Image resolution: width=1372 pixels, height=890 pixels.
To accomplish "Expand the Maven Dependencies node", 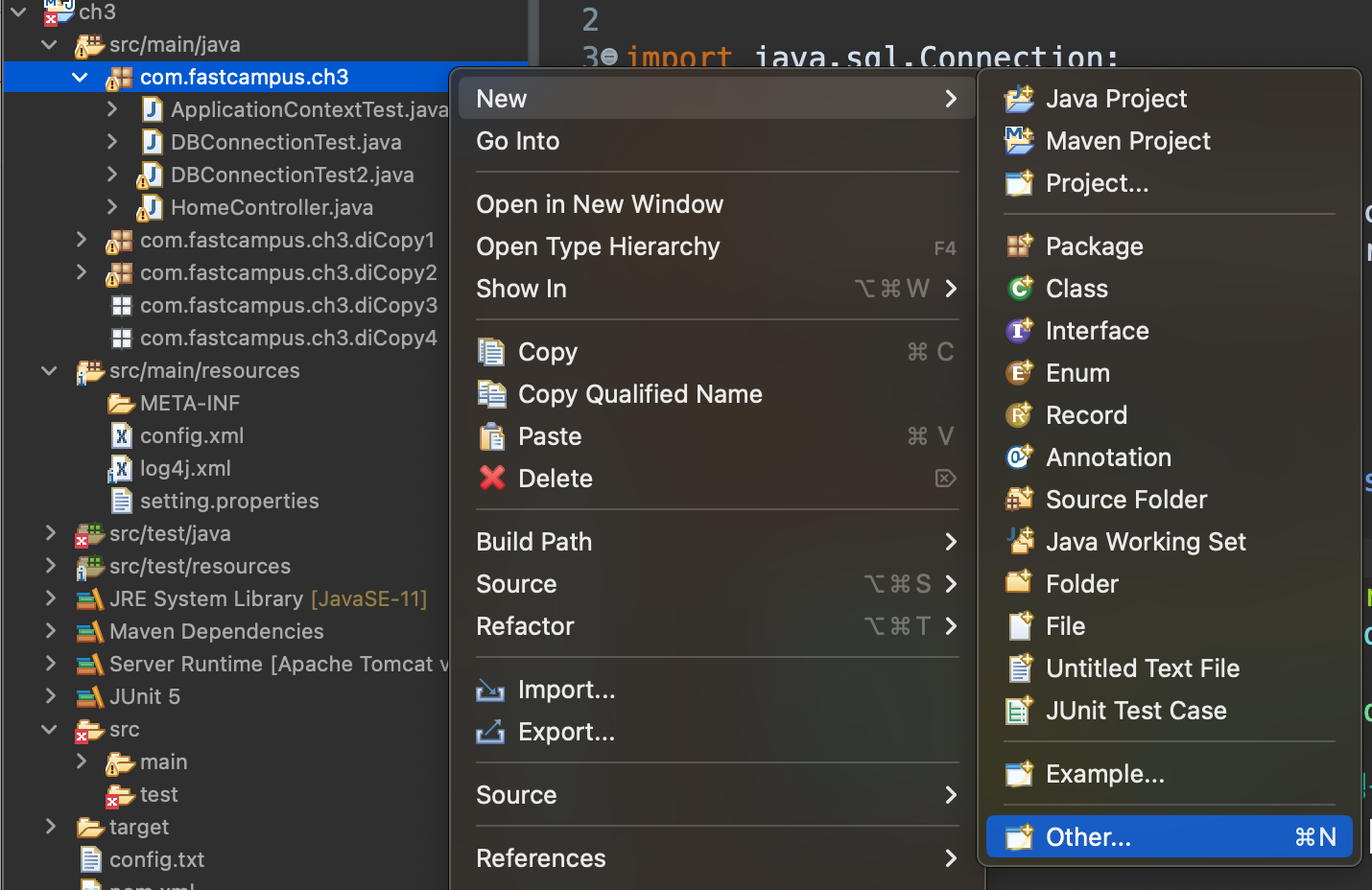I will pyautogui.click(x=51, y=631).
